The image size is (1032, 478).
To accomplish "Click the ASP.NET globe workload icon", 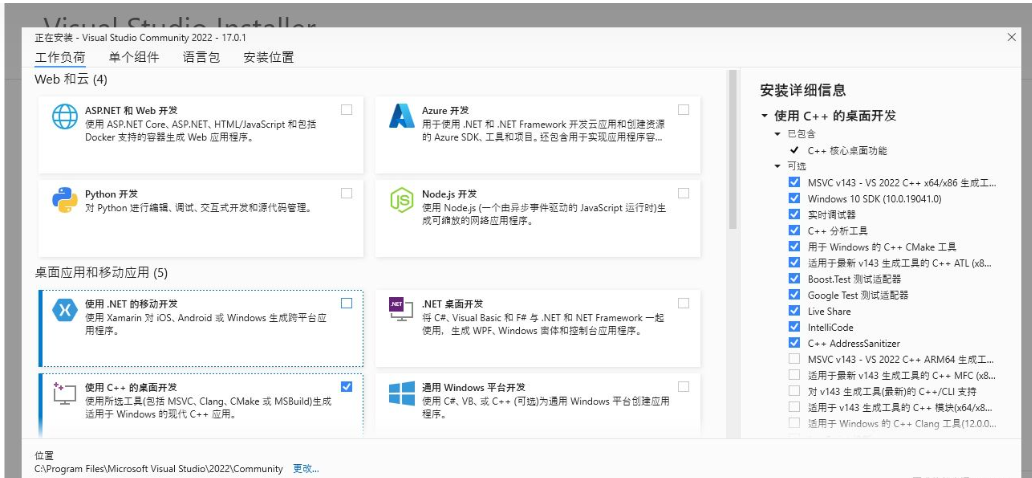I will 64,117.
